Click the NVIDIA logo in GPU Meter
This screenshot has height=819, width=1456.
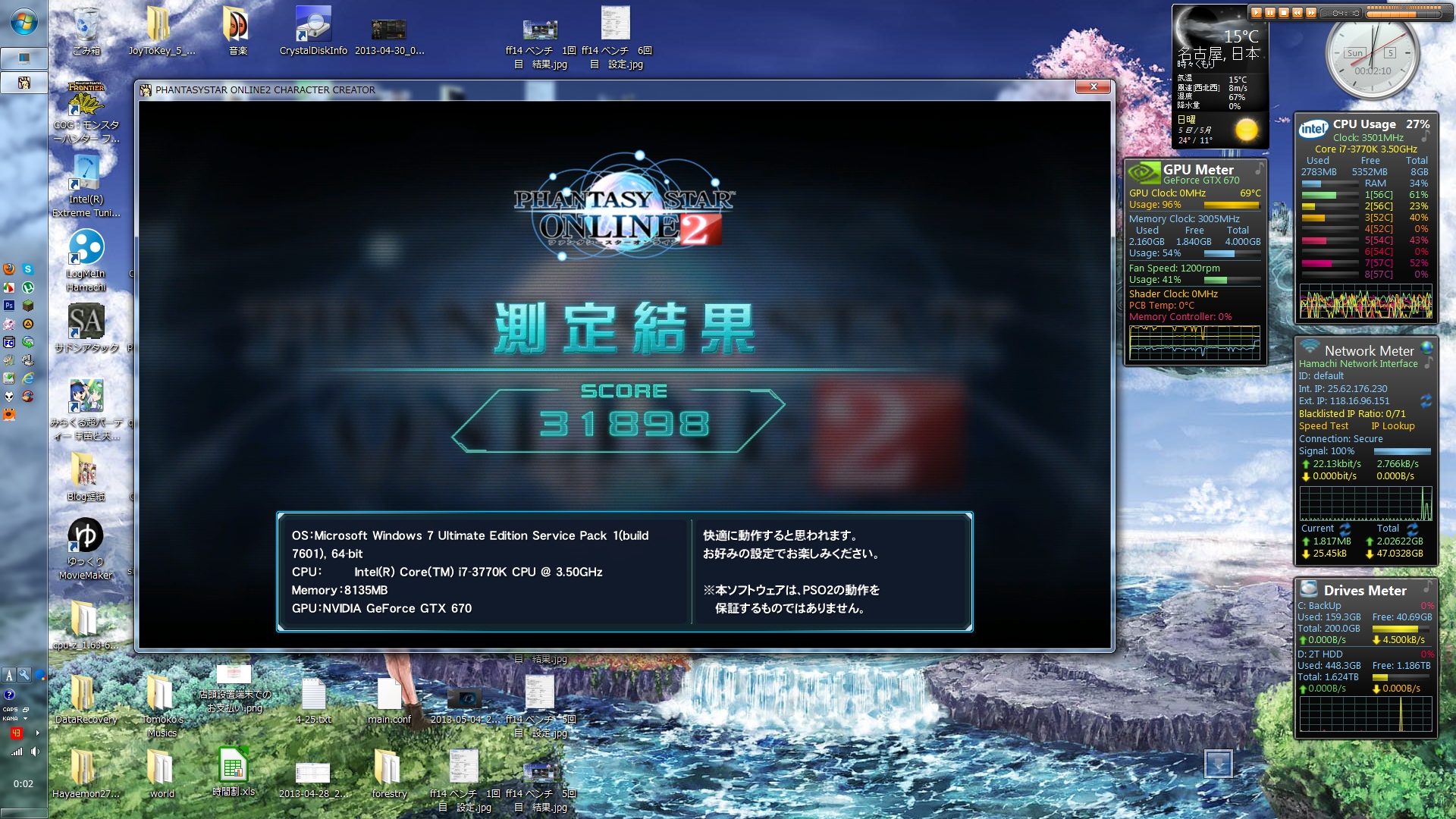click(1144, 173)
